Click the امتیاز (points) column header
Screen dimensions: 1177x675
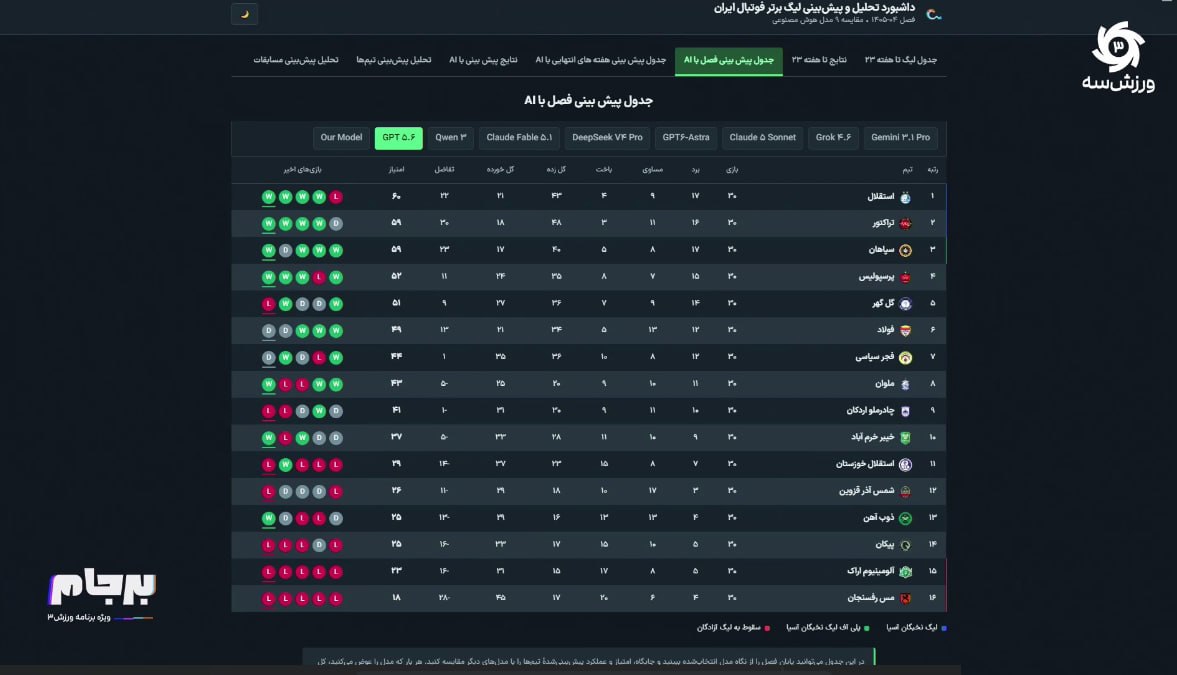coord(396,170)
